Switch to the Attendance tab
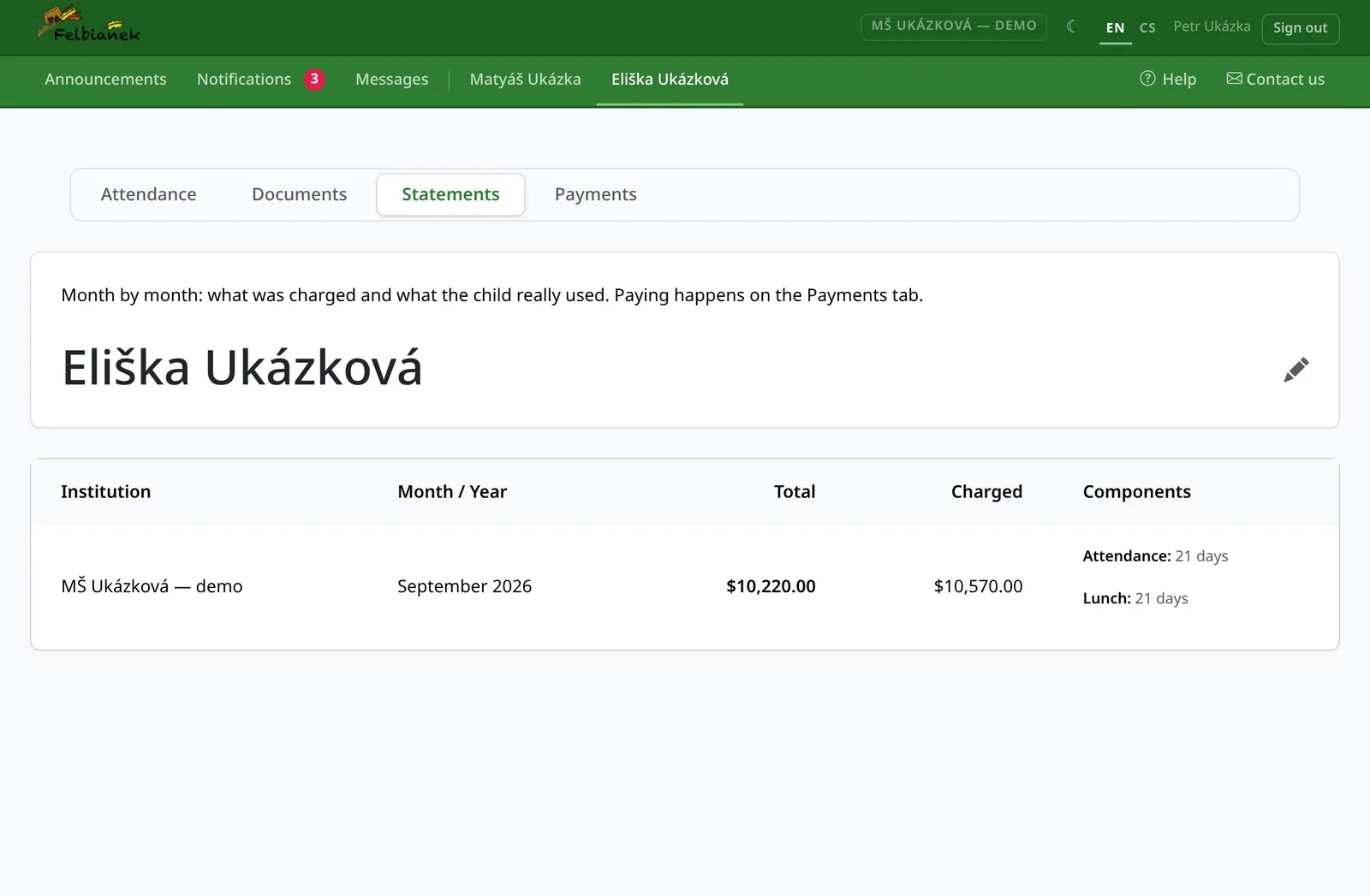The width and height of the screenshot is (1370, 896). click(x=149, y=194)
